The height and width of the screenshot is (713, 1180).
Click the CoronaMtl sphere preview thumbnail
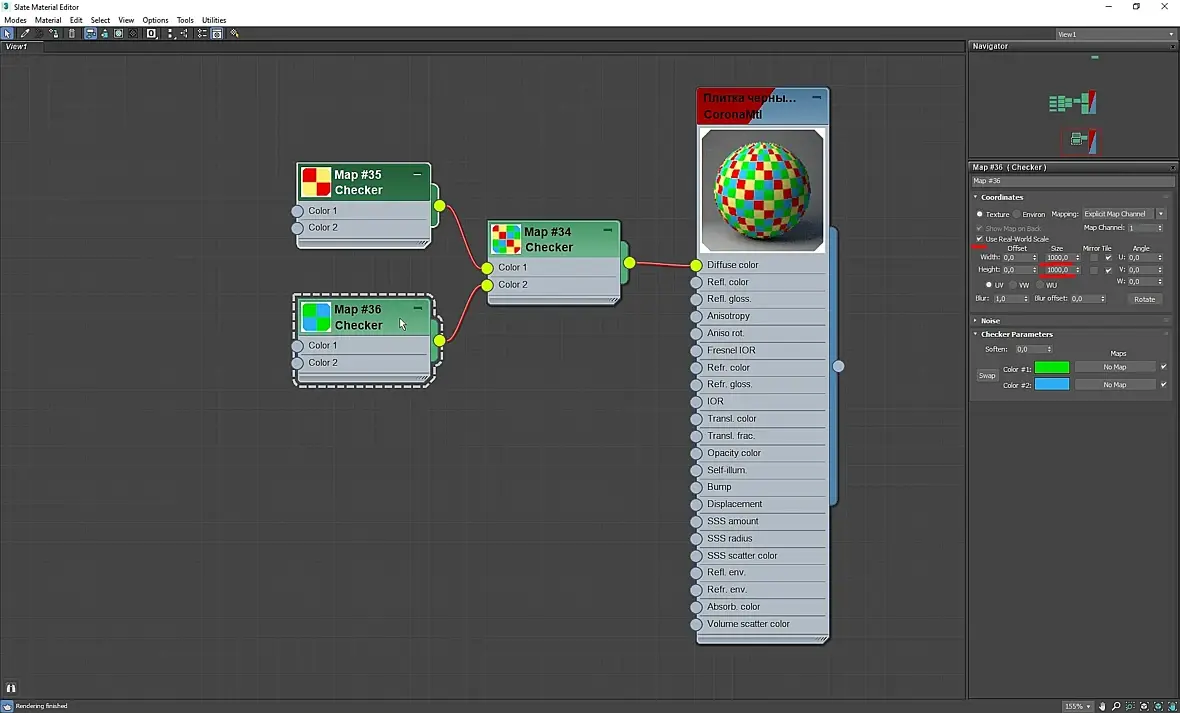762,190
